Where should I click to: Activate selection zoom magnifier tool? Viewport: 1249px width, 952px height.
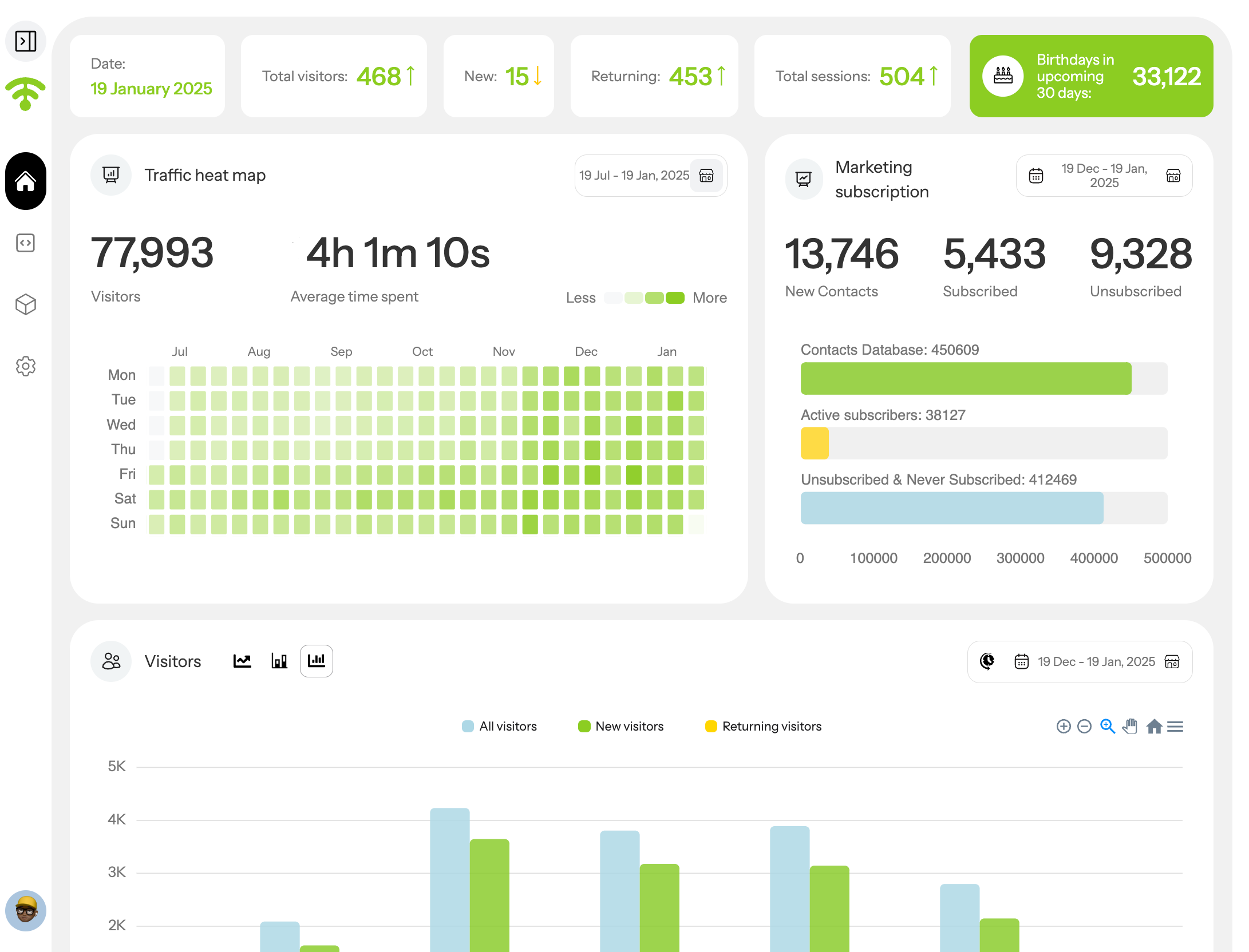[x=1108, y=727]
